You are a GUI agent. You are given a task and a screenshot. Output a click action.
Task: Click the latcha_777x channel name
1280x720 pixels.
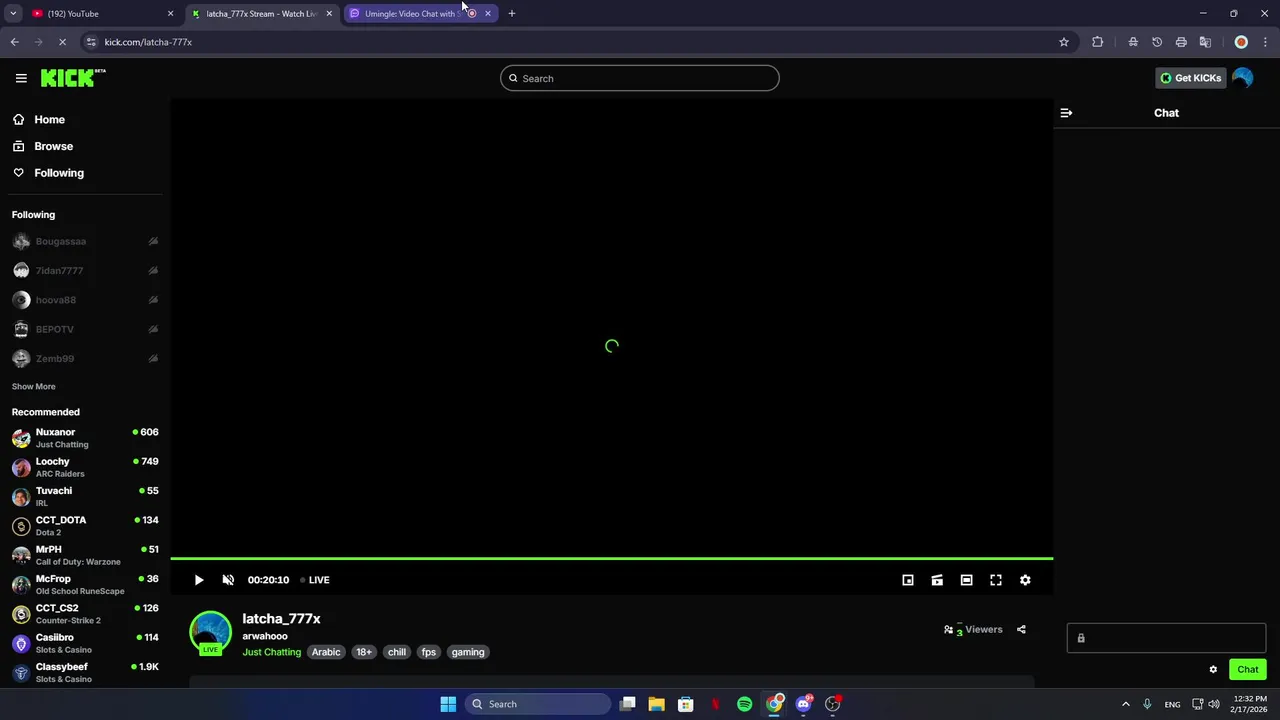[281, 619]
